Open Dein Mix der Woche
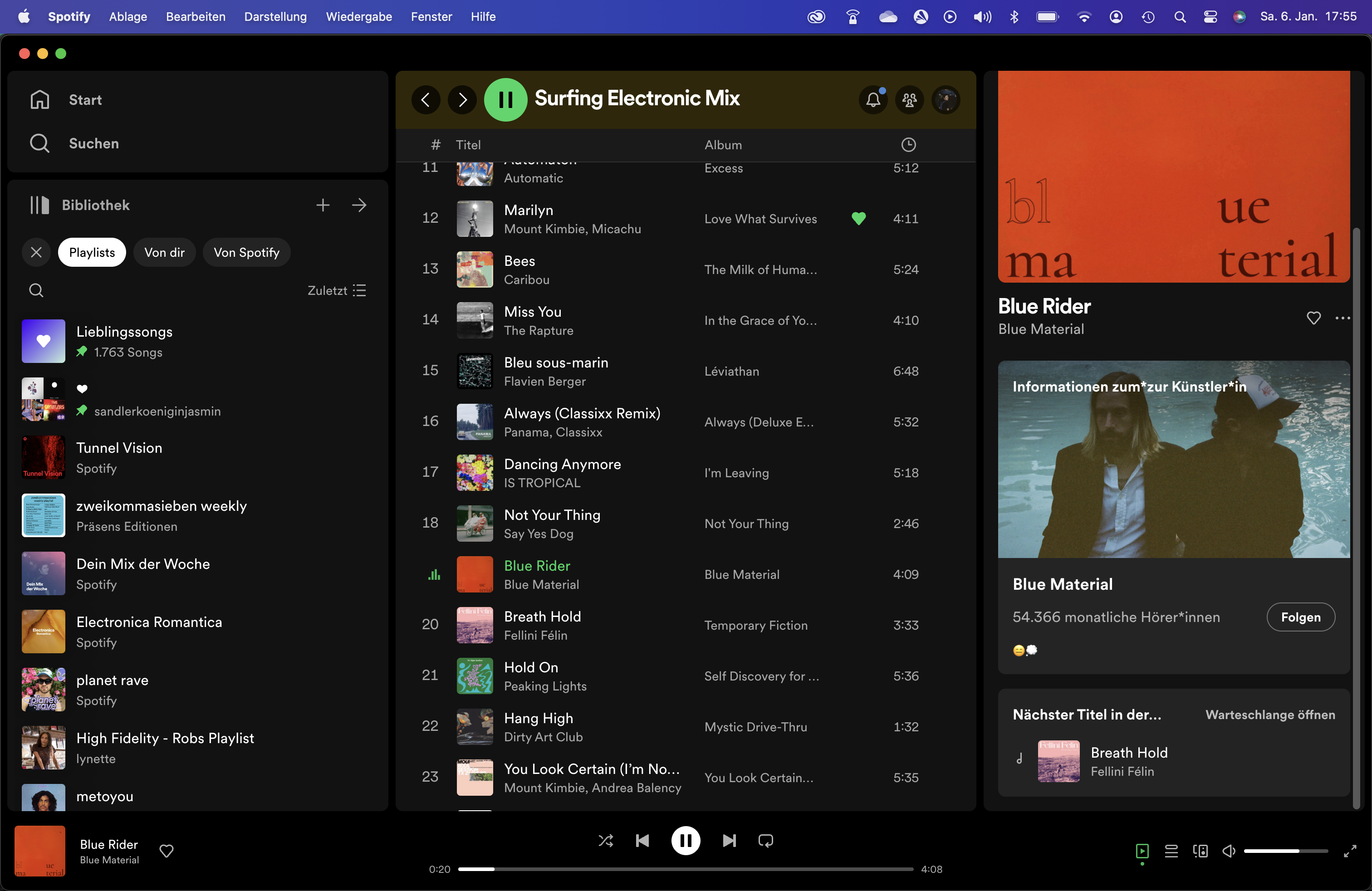Viewport: 1372px width, 891px height. pos(198,573)
